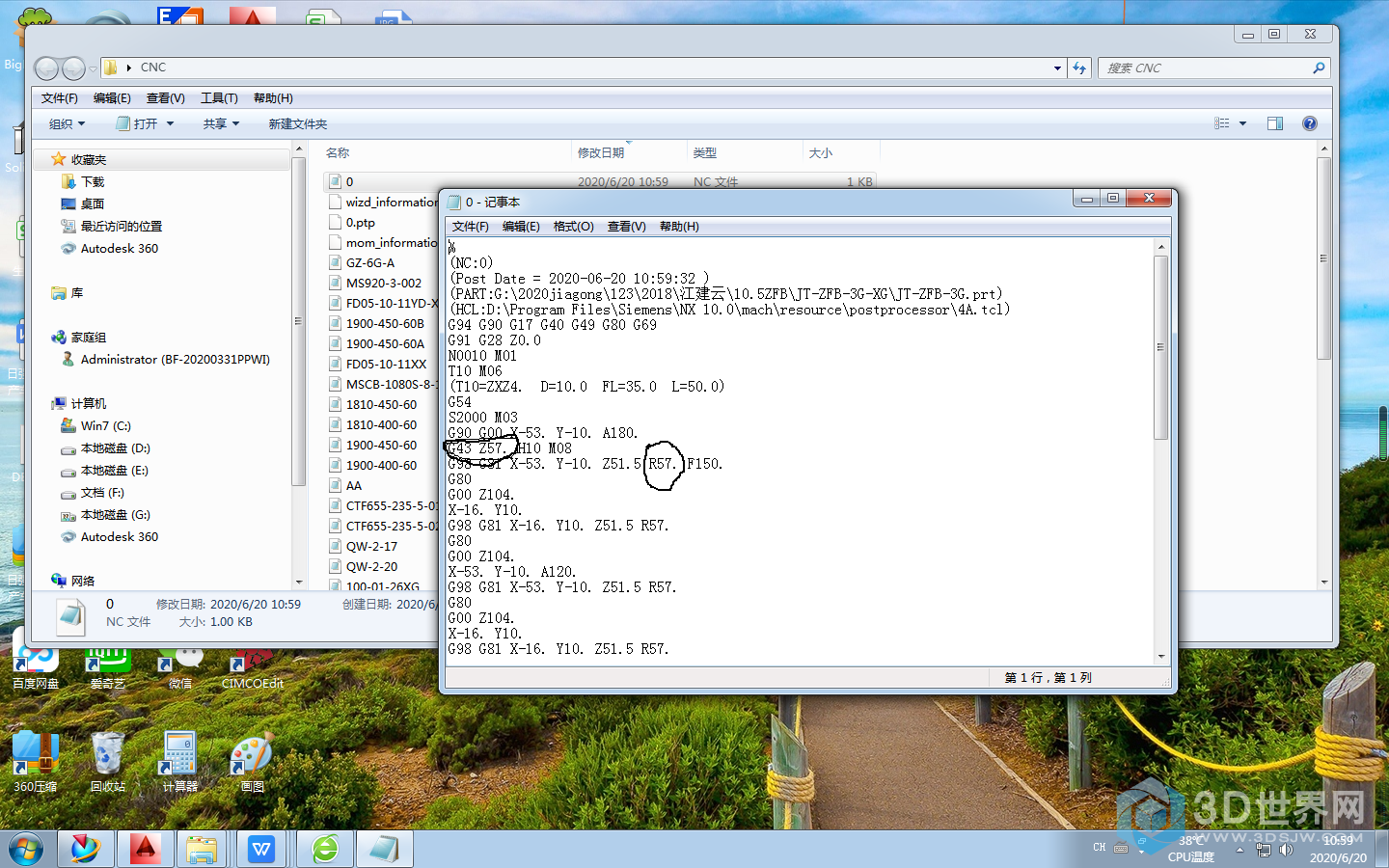Select file GZ-6G-A in list

(x=370, y=262)
